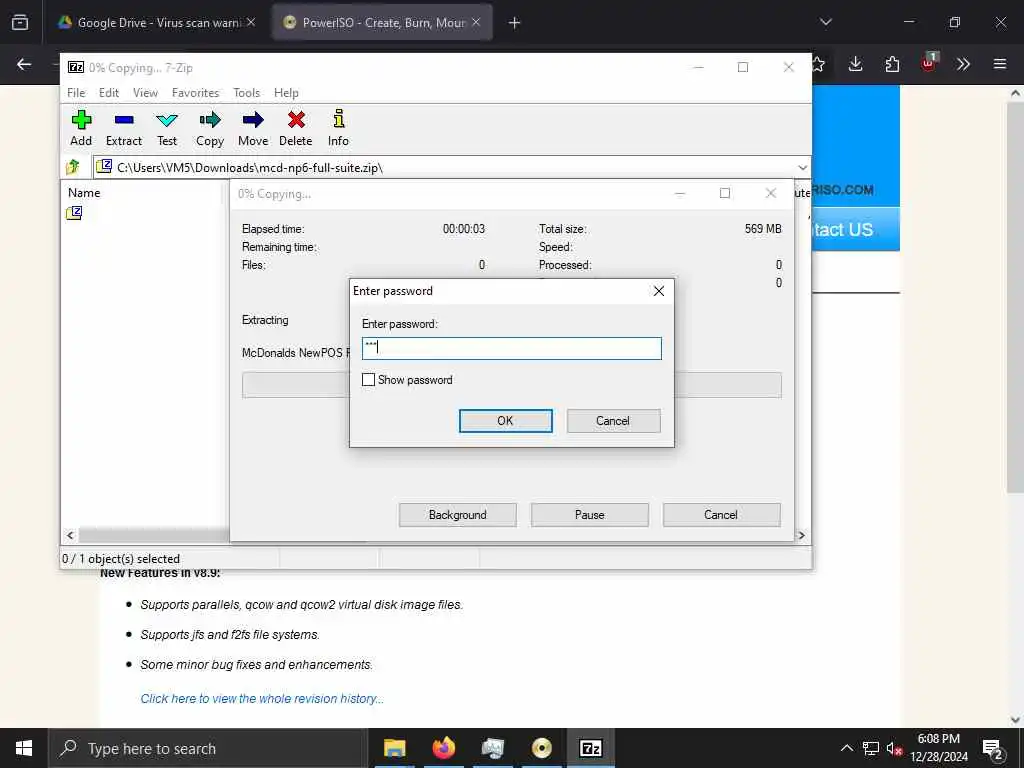Viewport: 1024px width, 768px height.
Task: Bookmark this page with the star icon
Action: coord(818,64)
